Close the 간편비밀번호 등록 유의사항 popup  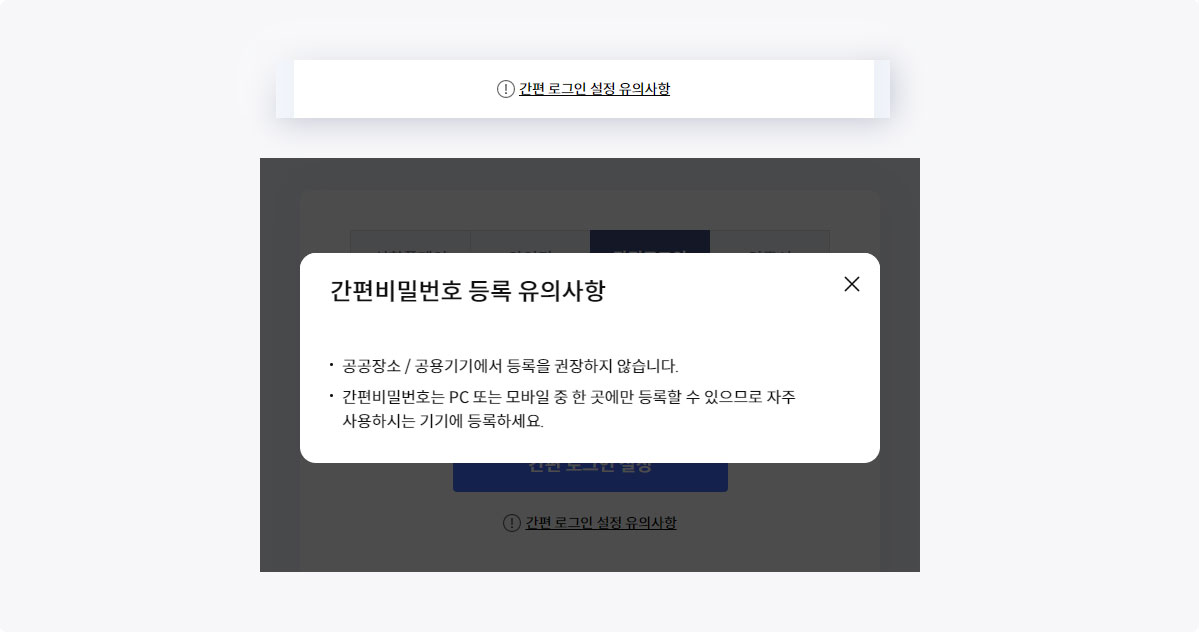(851, 284)
